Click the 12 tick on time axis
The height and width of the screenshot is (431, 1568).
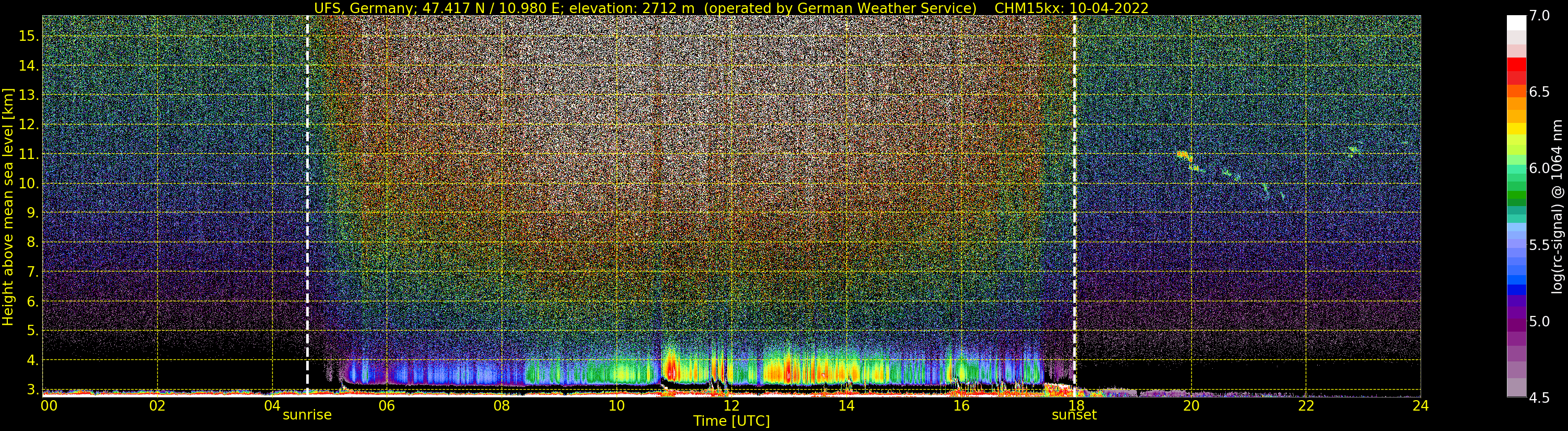tap(731, 406)
